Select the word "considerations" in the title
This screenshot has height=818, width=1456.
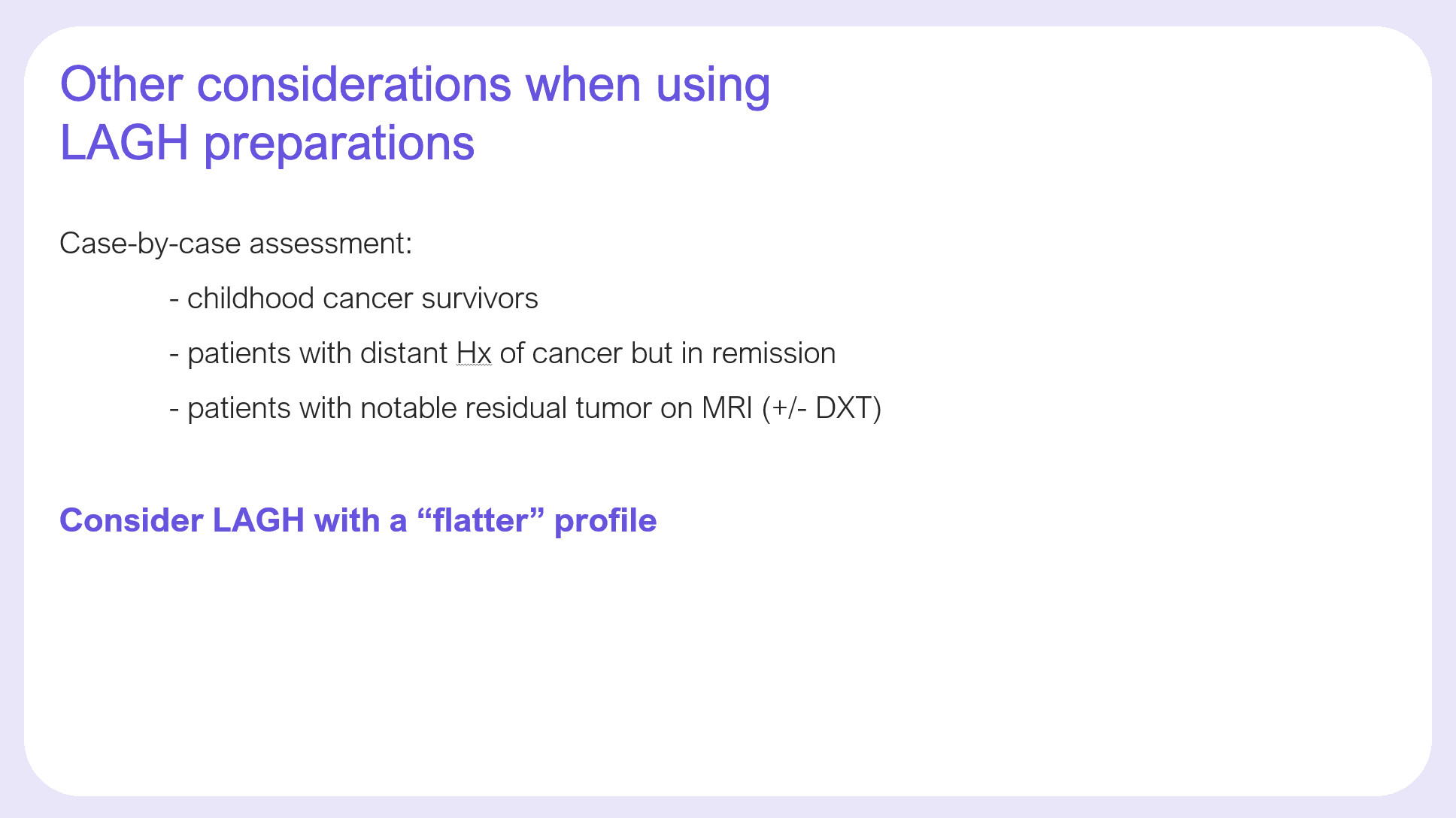point(354,84)
